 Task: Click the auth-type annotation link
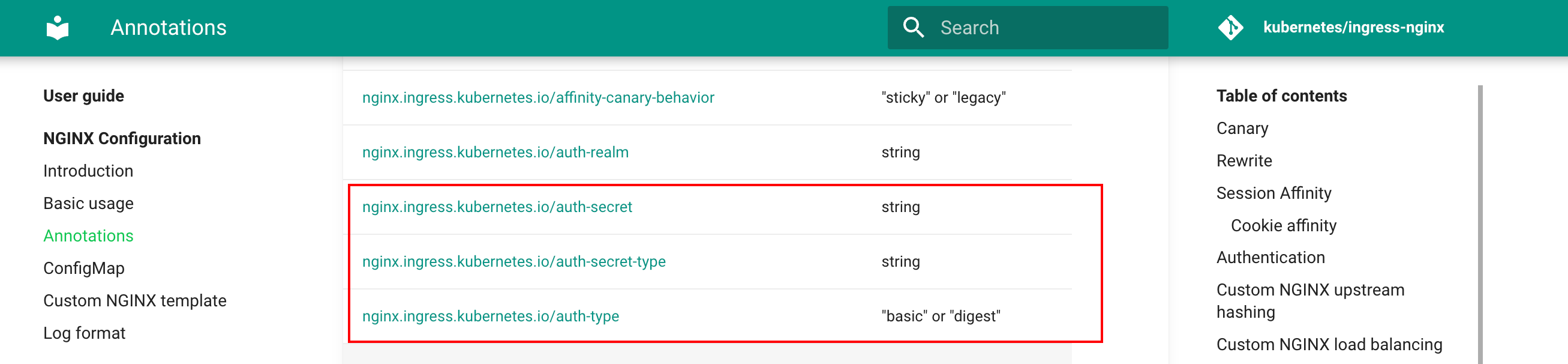490,316
